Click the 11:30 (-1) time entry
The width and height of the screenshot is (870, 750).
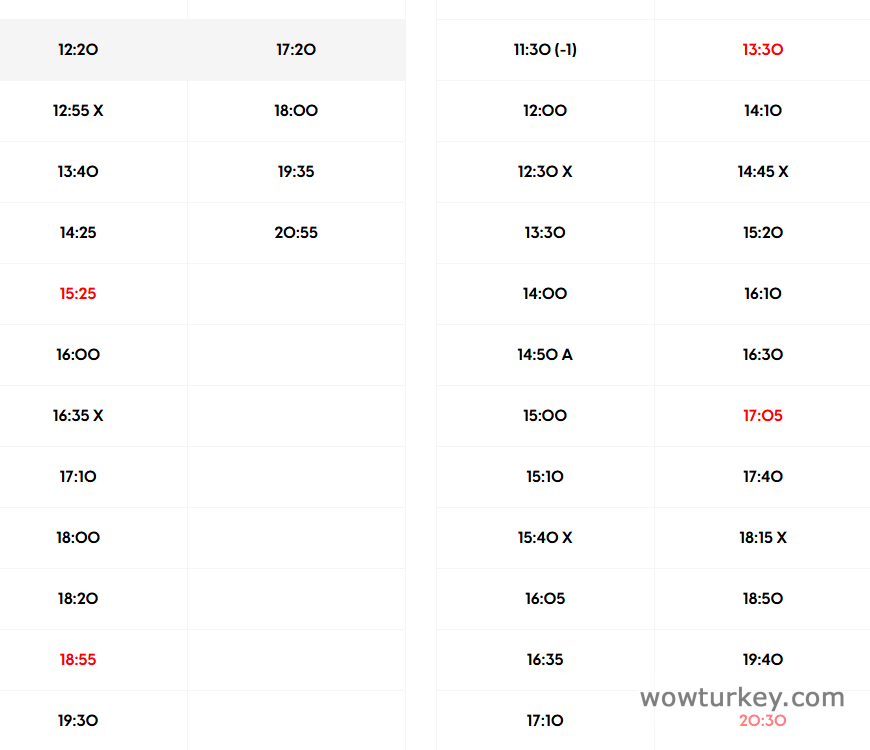coord(545,50)
